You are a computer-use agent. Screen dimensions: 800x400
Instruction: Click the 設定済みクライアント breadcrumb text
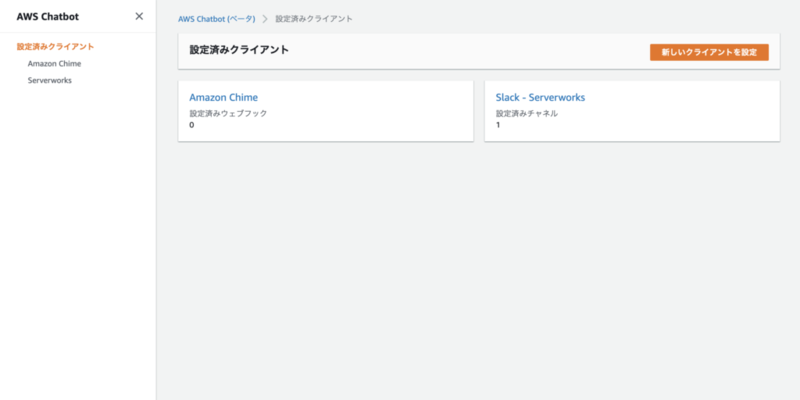[314, 19]
